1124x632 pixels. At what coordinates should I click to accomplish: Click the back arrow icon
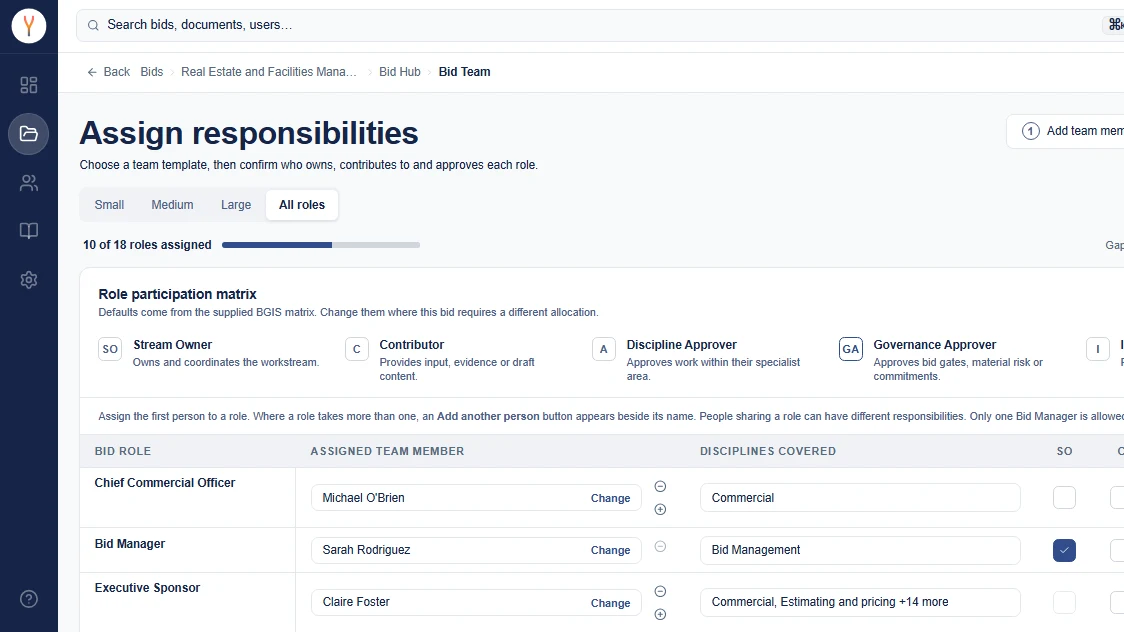[x=92, y=72]
